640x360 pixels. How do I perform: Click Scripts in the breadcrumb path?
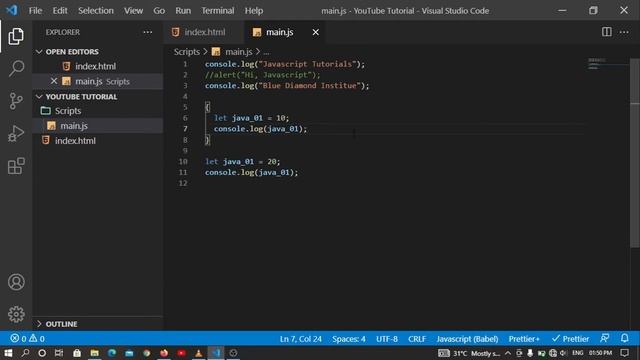(x=187, y=52)
